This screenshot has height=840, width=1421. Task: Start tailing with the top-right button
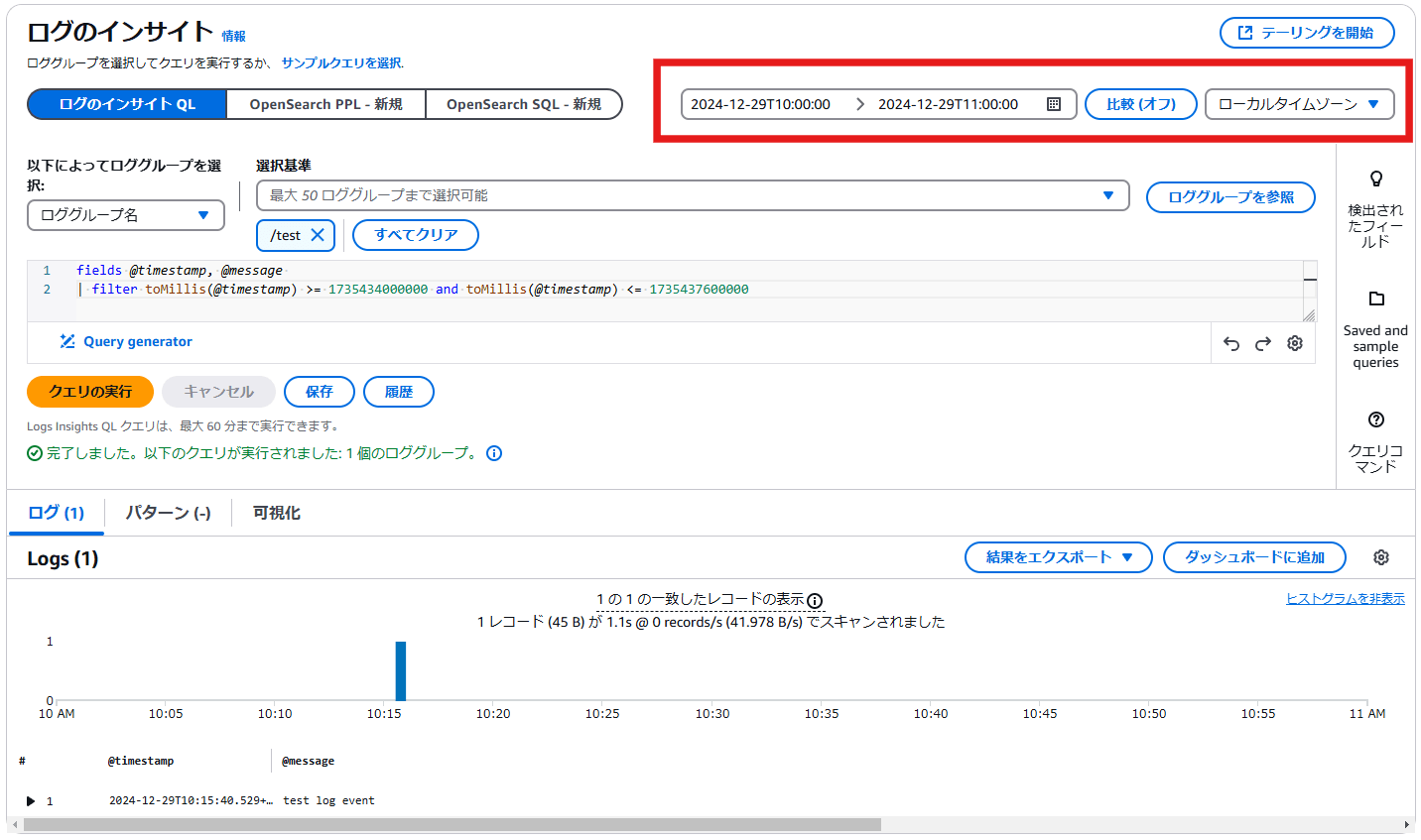1307,33
